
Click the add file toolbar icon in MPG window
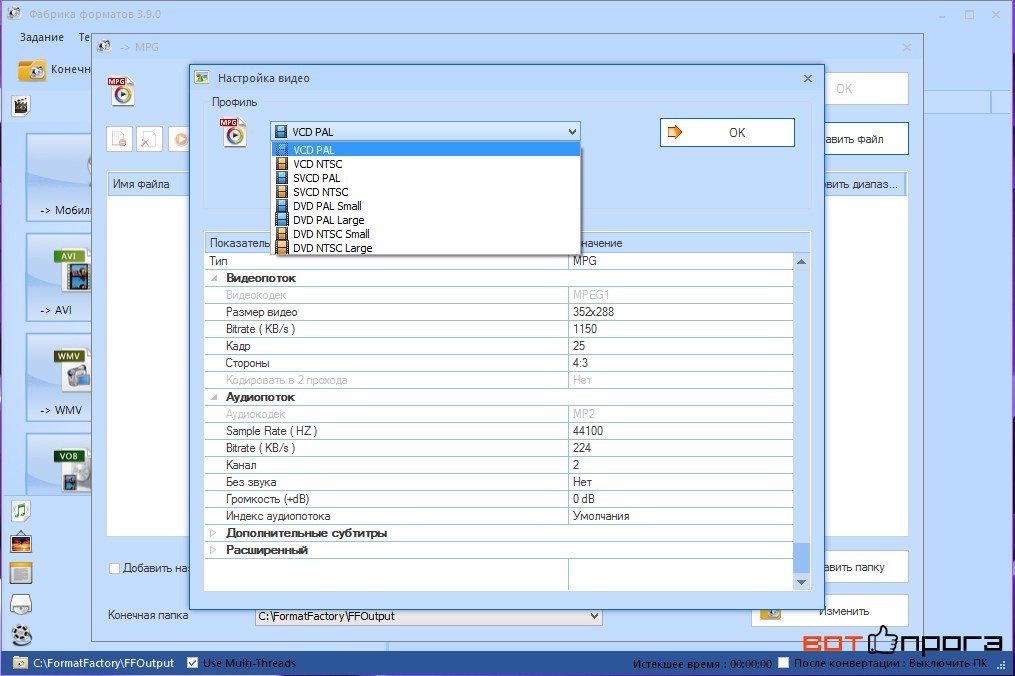[120, 139]
